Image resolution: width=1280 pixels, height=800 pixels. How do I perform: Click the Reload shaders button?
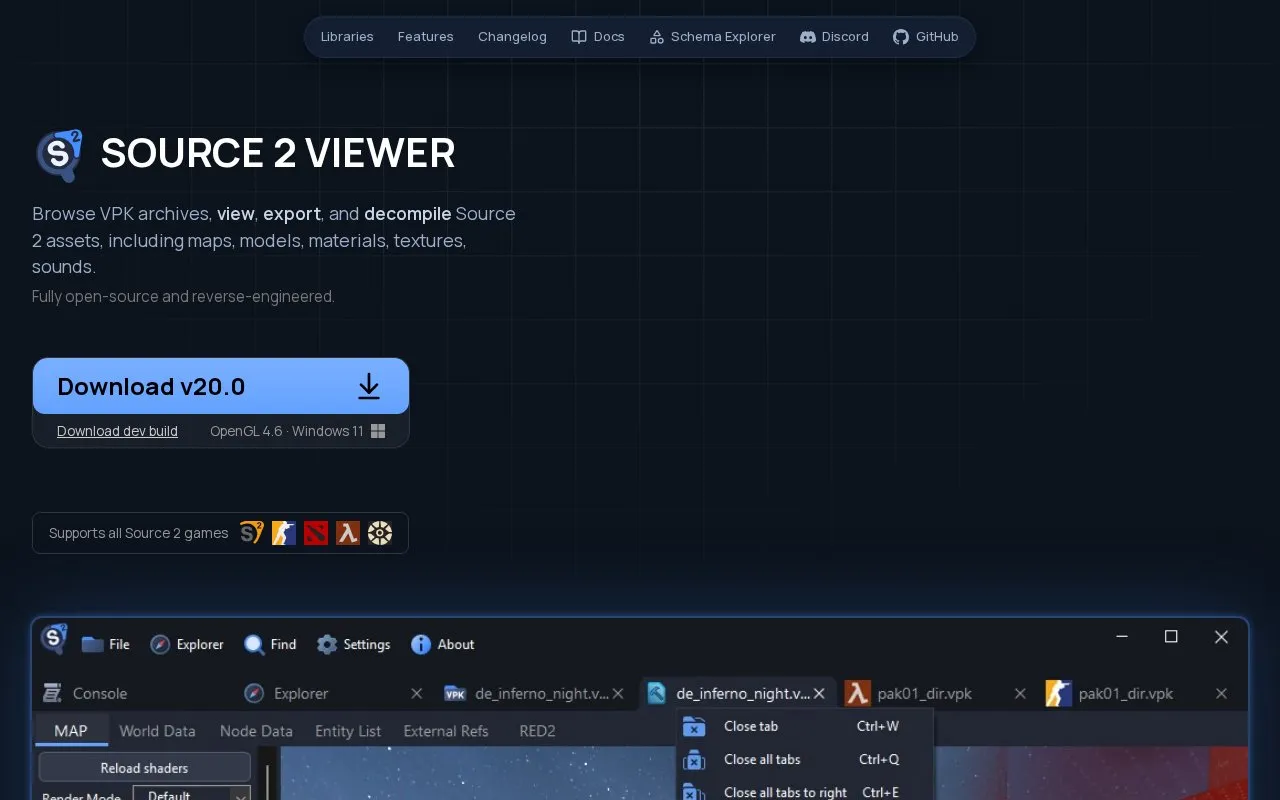coord(145,768)
